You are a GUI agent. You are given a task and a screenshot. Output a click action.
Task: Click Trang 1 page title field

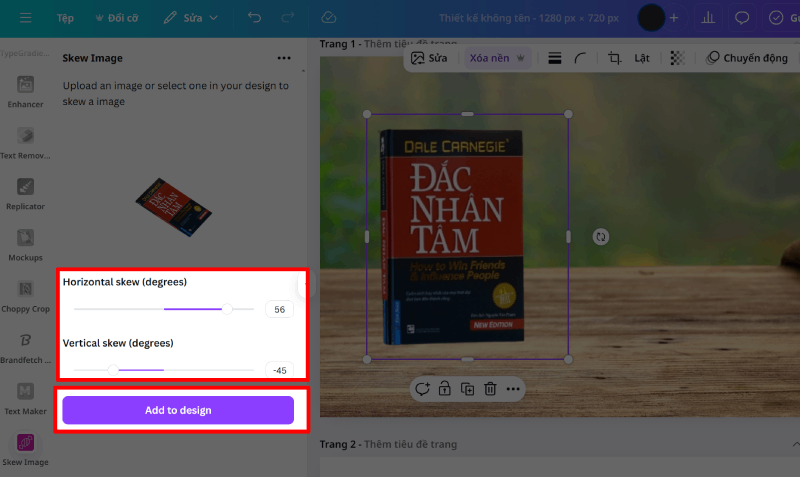[411, 44]
